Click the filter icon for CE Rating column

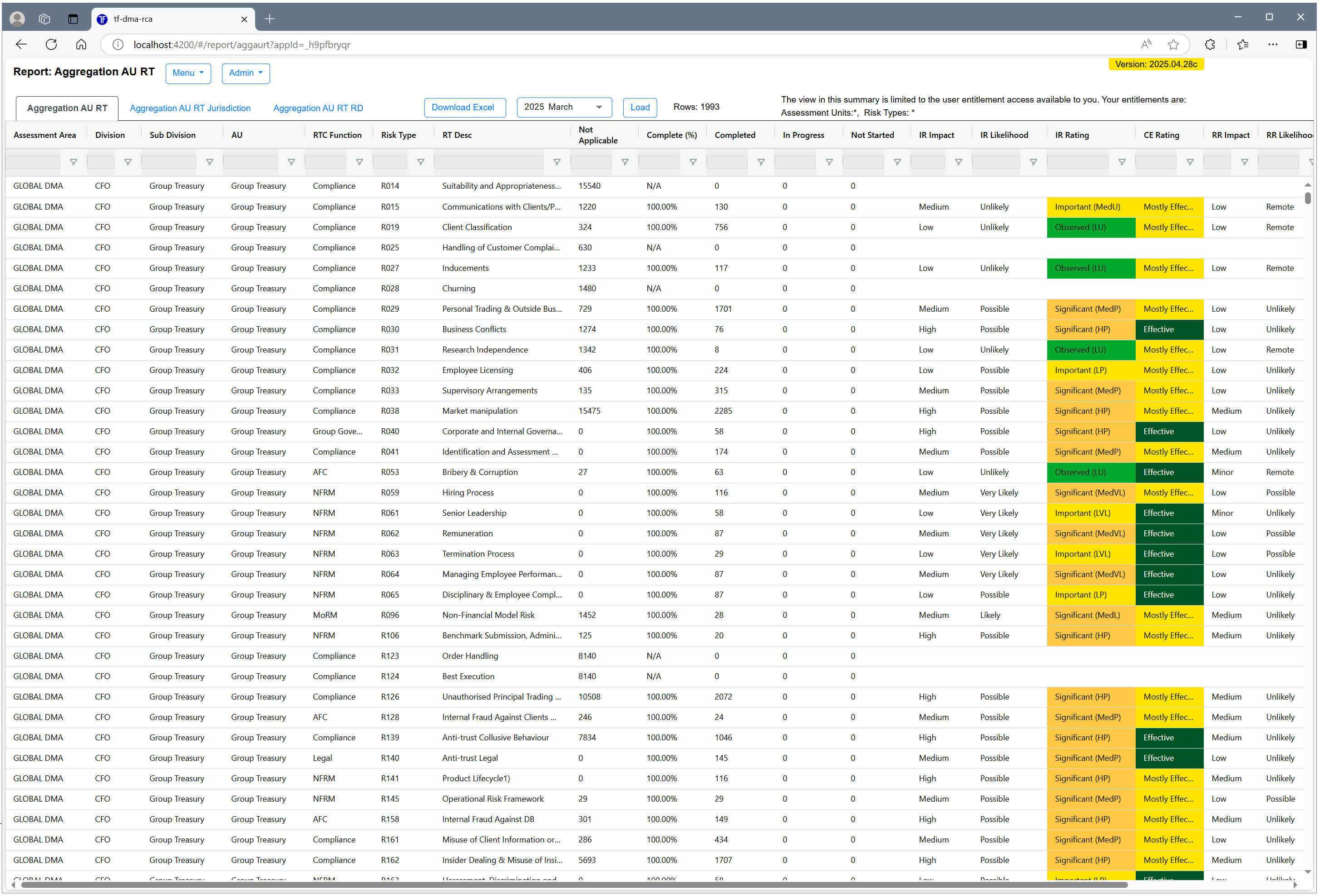(1189, 162)
